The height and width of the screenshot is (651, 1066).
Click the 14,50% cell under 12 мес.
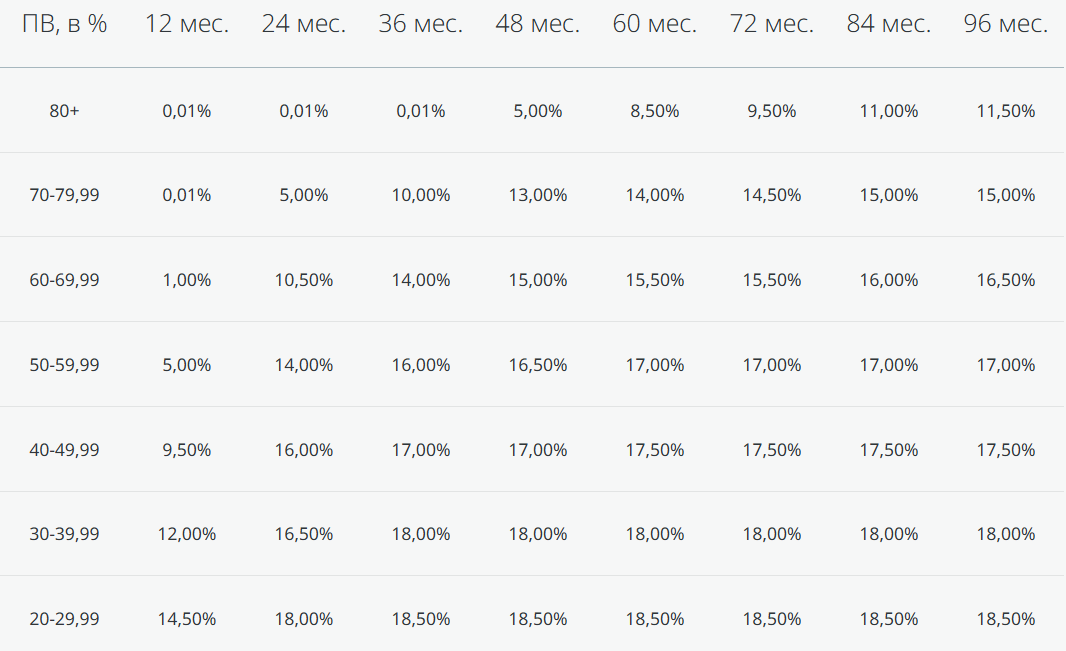[x=187, y=619]
